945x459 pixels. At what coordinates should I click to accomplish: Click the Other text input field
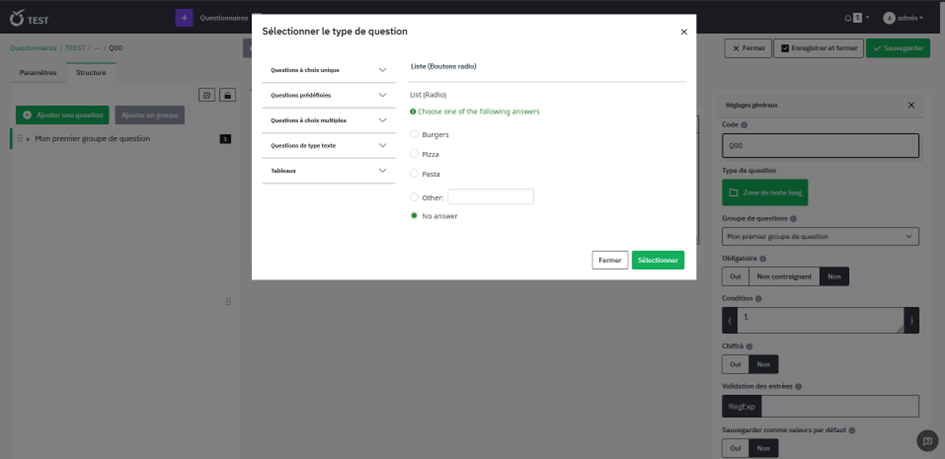coord(490,197)
